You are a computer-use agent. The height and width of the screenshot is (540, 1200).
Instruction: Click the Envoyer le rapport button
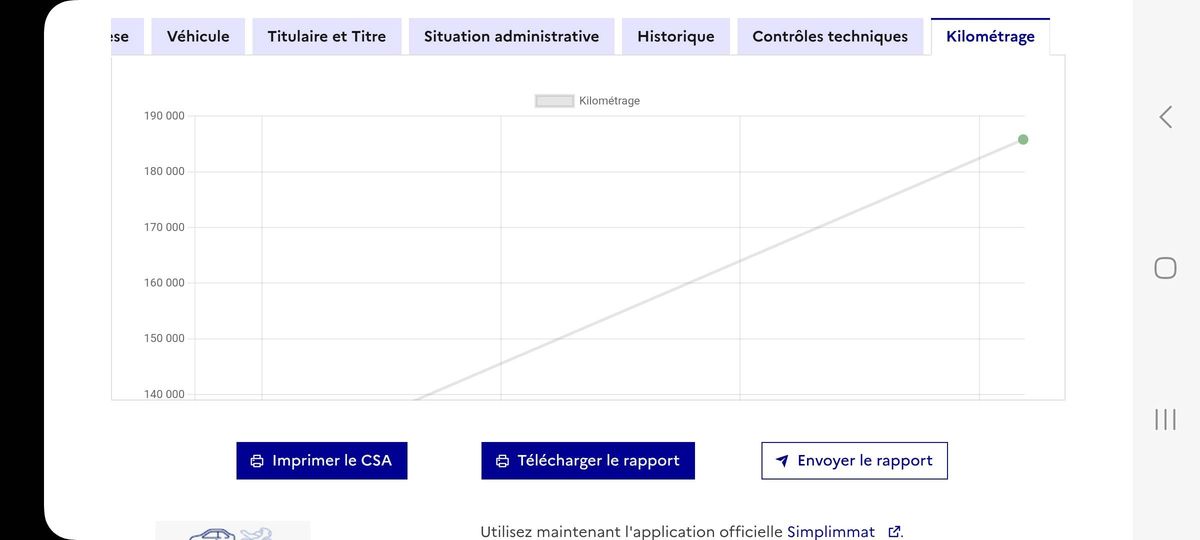click(x=854, y=461)
